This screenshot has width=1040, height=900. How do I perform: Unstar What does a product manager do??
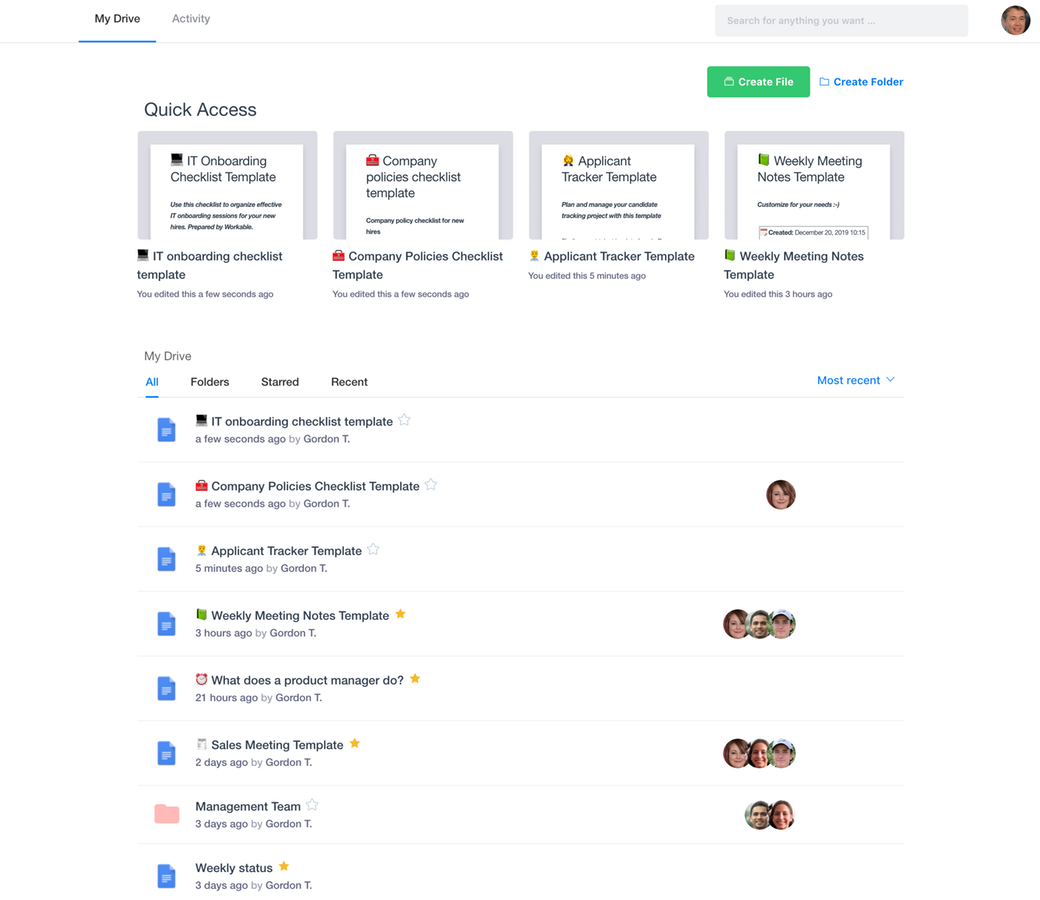[x=415, y=678]
